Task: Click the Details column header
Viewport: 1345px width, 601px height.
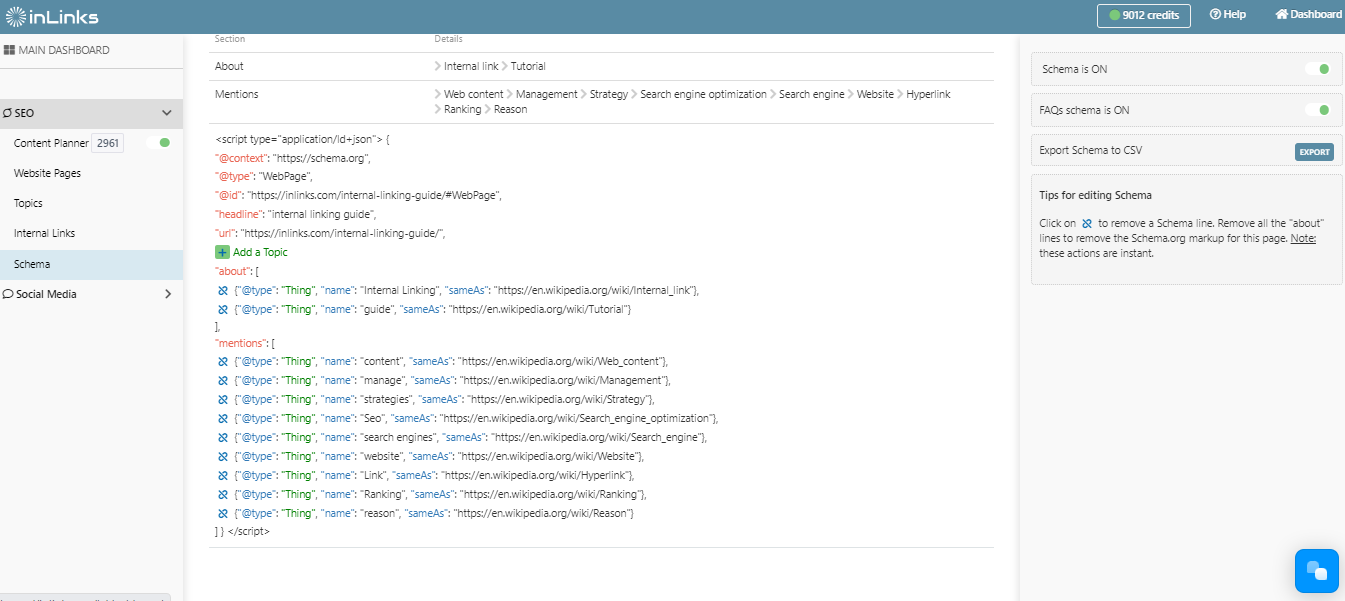Action: 449,39
